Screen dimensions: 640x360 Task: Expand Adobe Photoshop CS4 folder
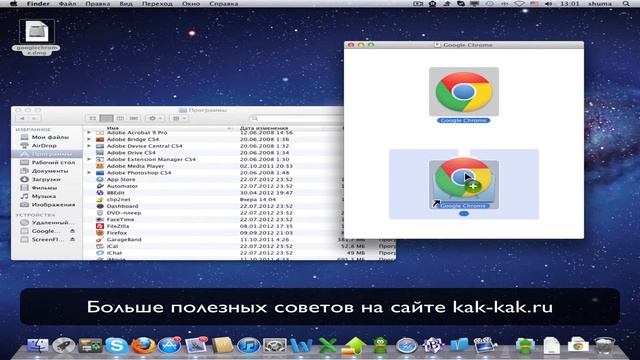click(89, 173)
